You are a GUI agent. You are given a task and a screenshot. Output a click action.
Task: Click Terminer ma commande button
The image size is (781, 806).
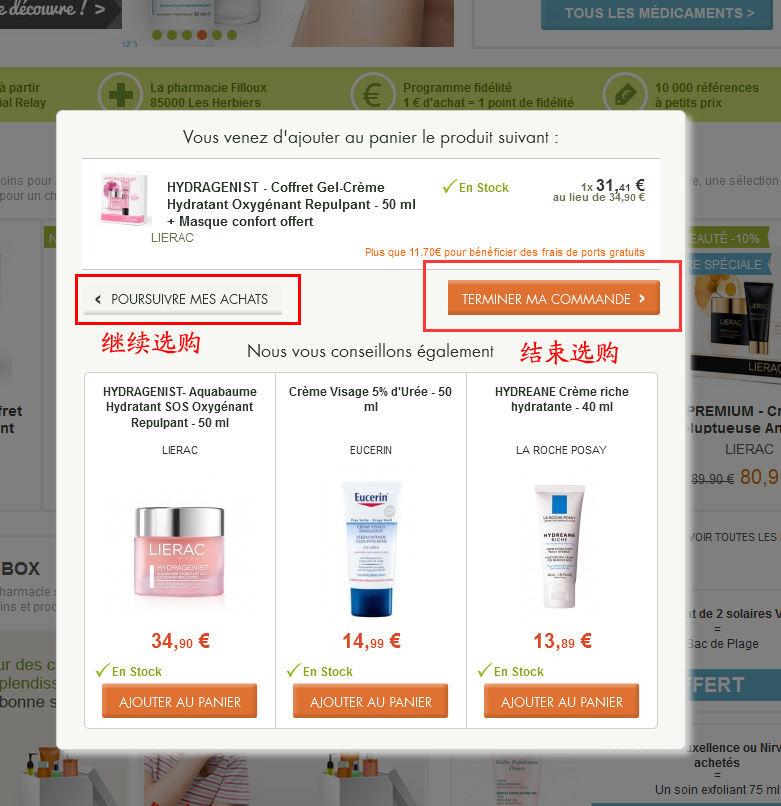tap(554, 298)
